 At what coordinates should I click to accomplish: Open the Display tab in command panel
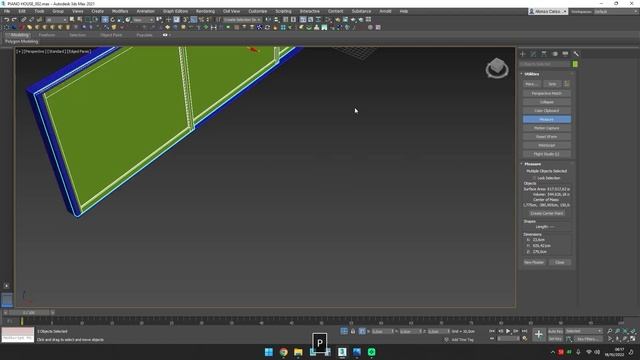[565, 54]
